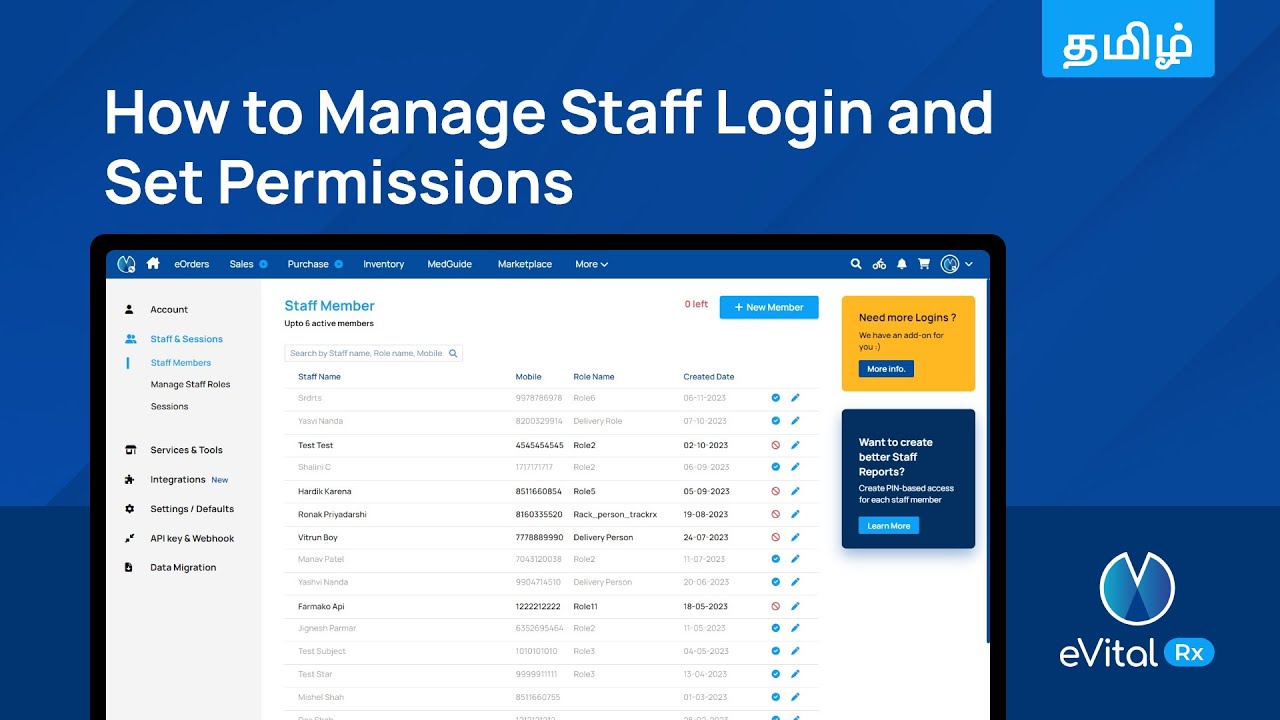Open the Sales menu
Screen dimensions: 1280x720
[x=241, y=264]
